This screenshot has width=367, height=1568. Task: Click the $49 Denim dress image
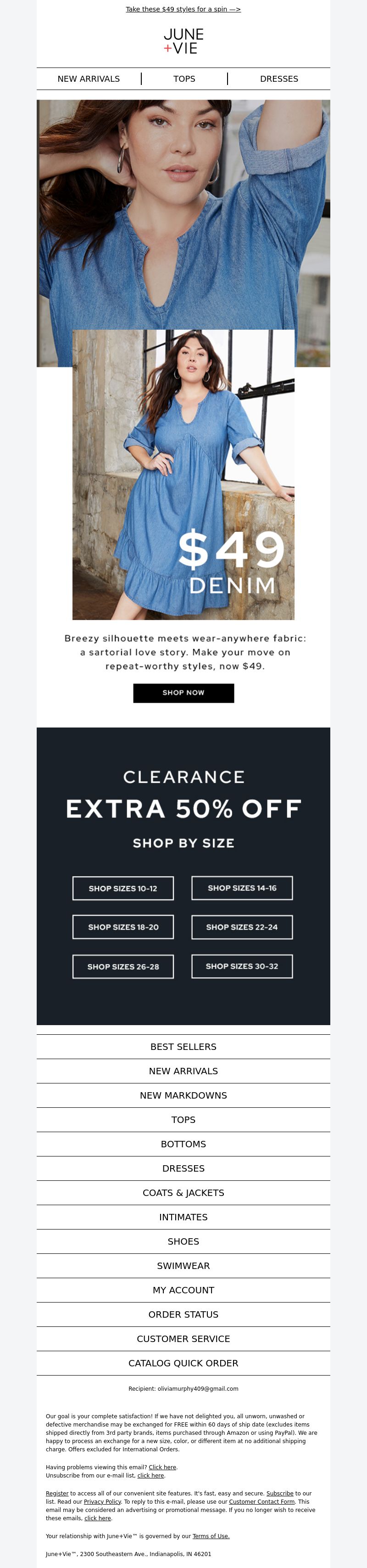pos(183,475)
